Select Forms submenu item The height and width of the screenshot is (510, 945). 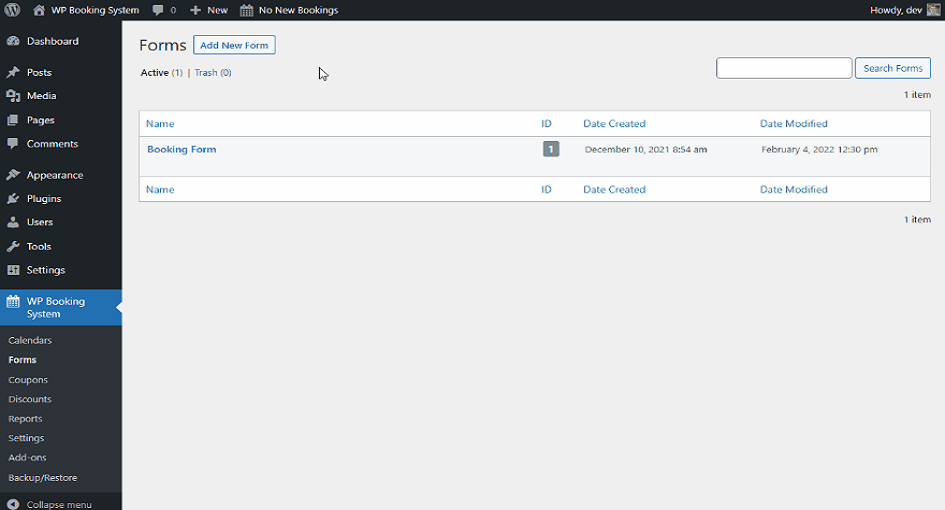[x=22, y=360]
